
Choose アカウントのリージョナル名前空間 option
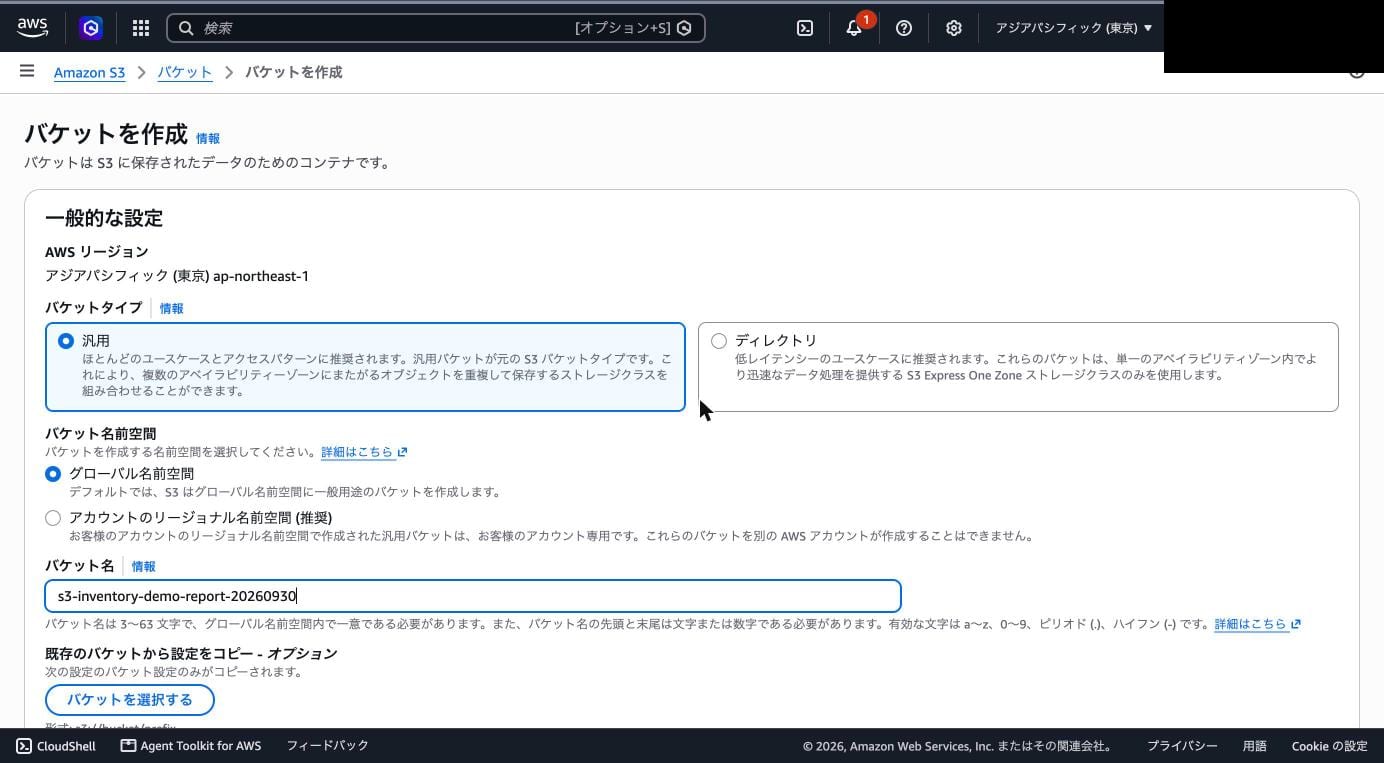(x=53, y=518)
